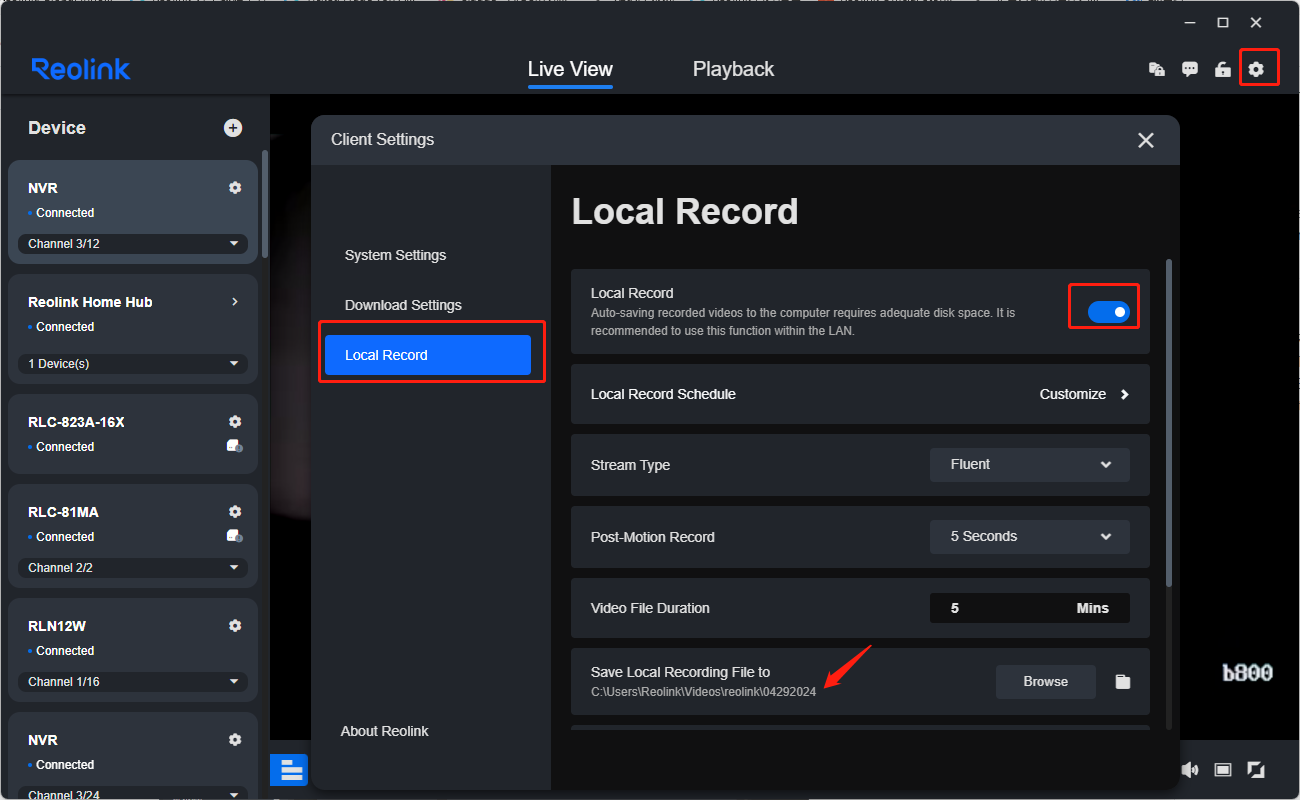Open recording folder icon next to Browse

point(1123,682)
